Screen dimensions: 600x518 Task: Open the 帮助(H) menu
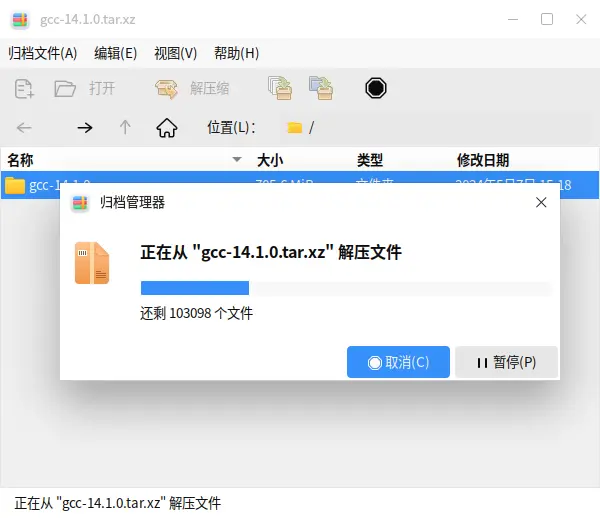tap(236, 53)
